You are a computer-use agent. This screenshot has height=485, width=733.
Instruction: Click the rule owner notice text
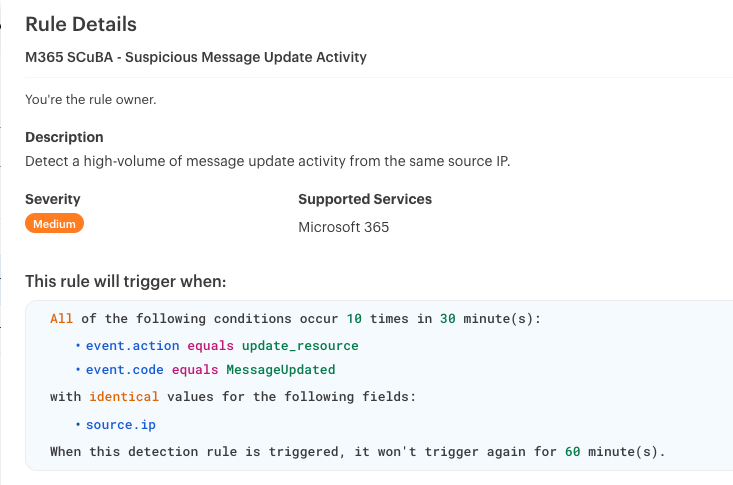tap(91, 99)
